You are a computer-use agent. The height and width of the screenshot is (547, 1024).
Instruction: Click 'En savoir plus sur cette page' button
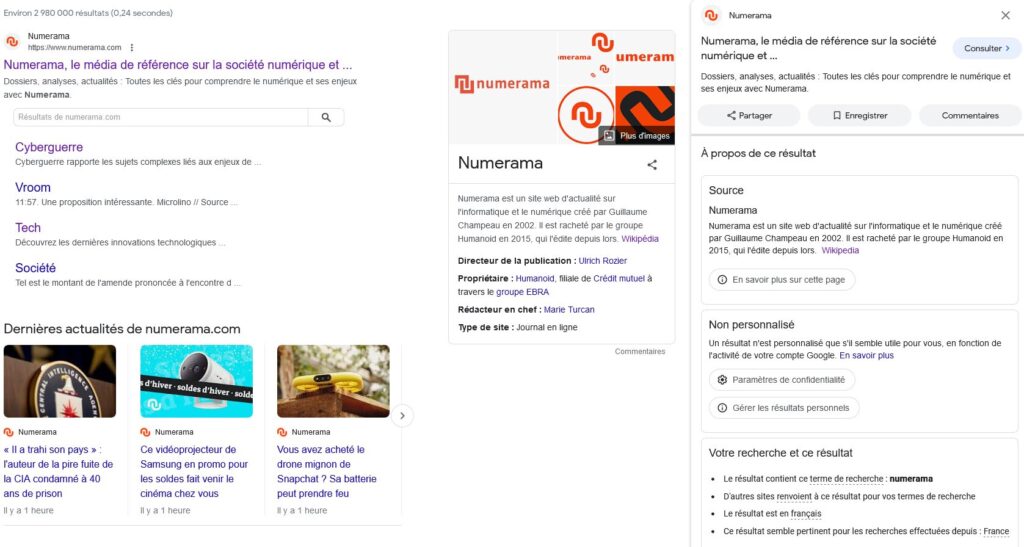pos(782,279)
